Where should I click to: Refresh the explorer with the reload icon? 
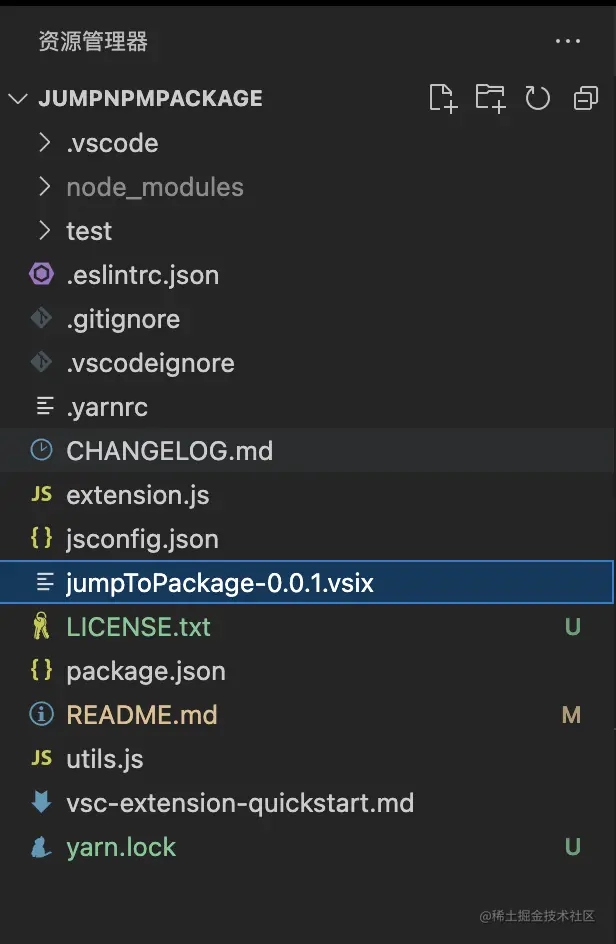click(x=537, y=98)
